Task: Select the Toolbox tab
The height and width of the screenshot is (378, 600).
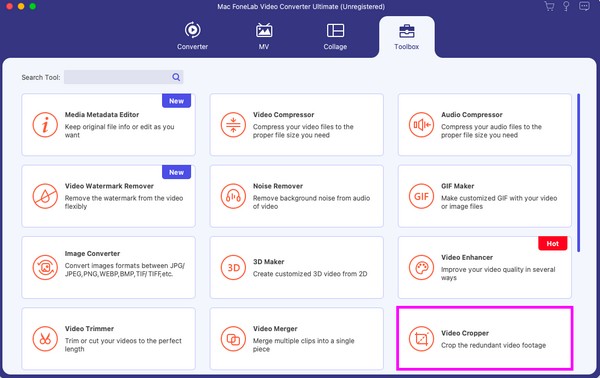Action: coord(406,37)
